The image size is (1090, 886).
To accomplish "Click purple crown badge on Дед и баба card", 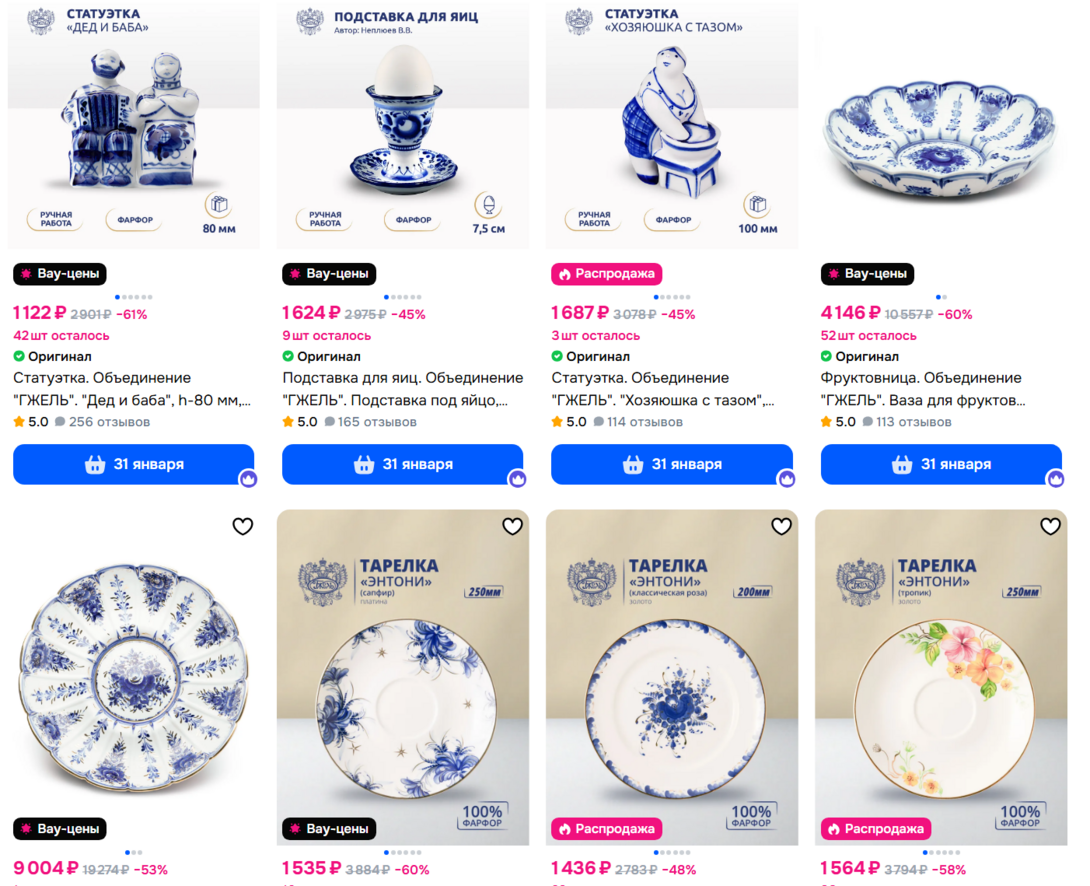I will pyautogui.click(x=248, y=479).
